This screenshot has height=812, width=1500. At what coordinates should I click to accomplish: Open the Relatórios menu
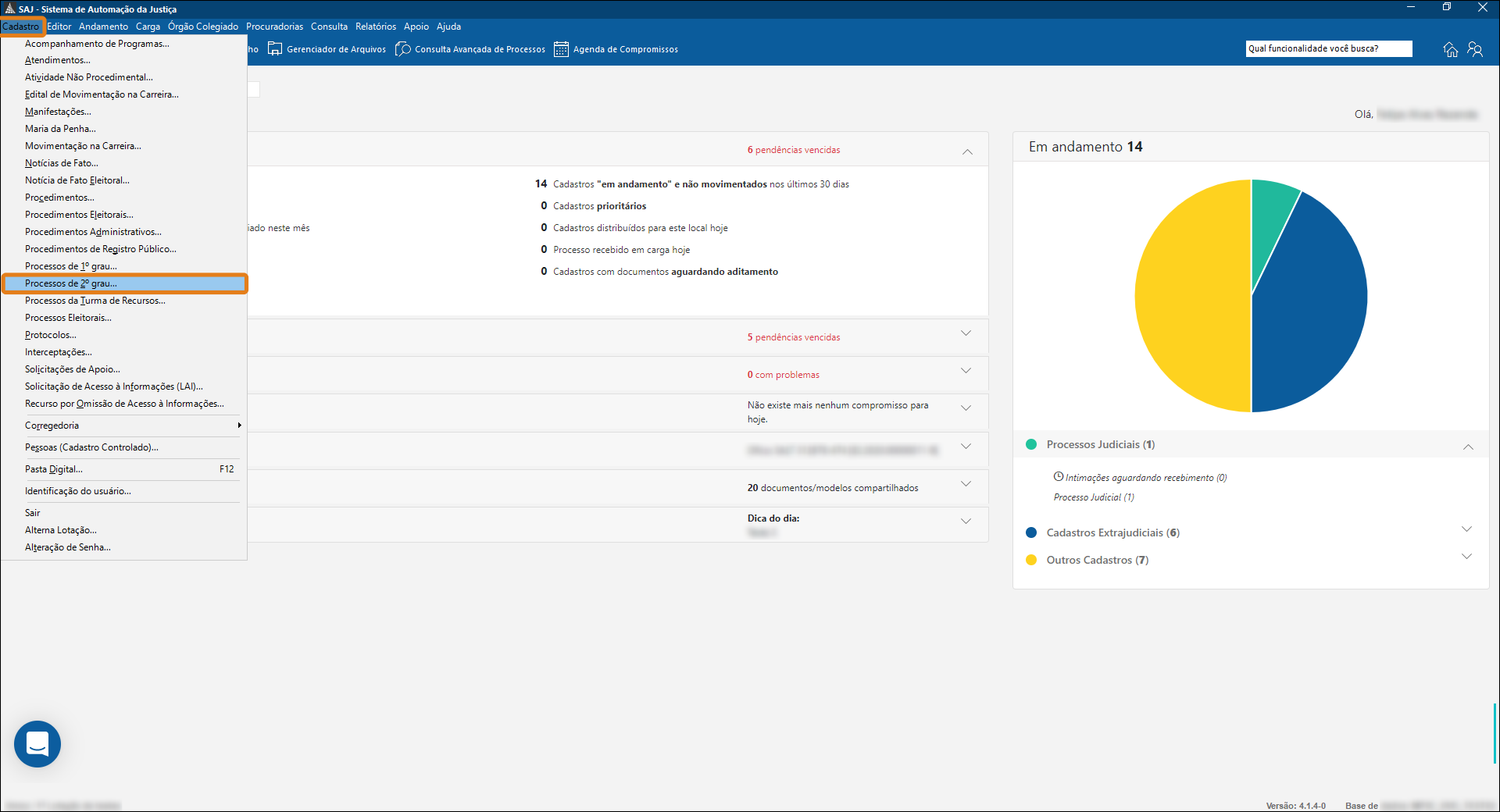376,27
